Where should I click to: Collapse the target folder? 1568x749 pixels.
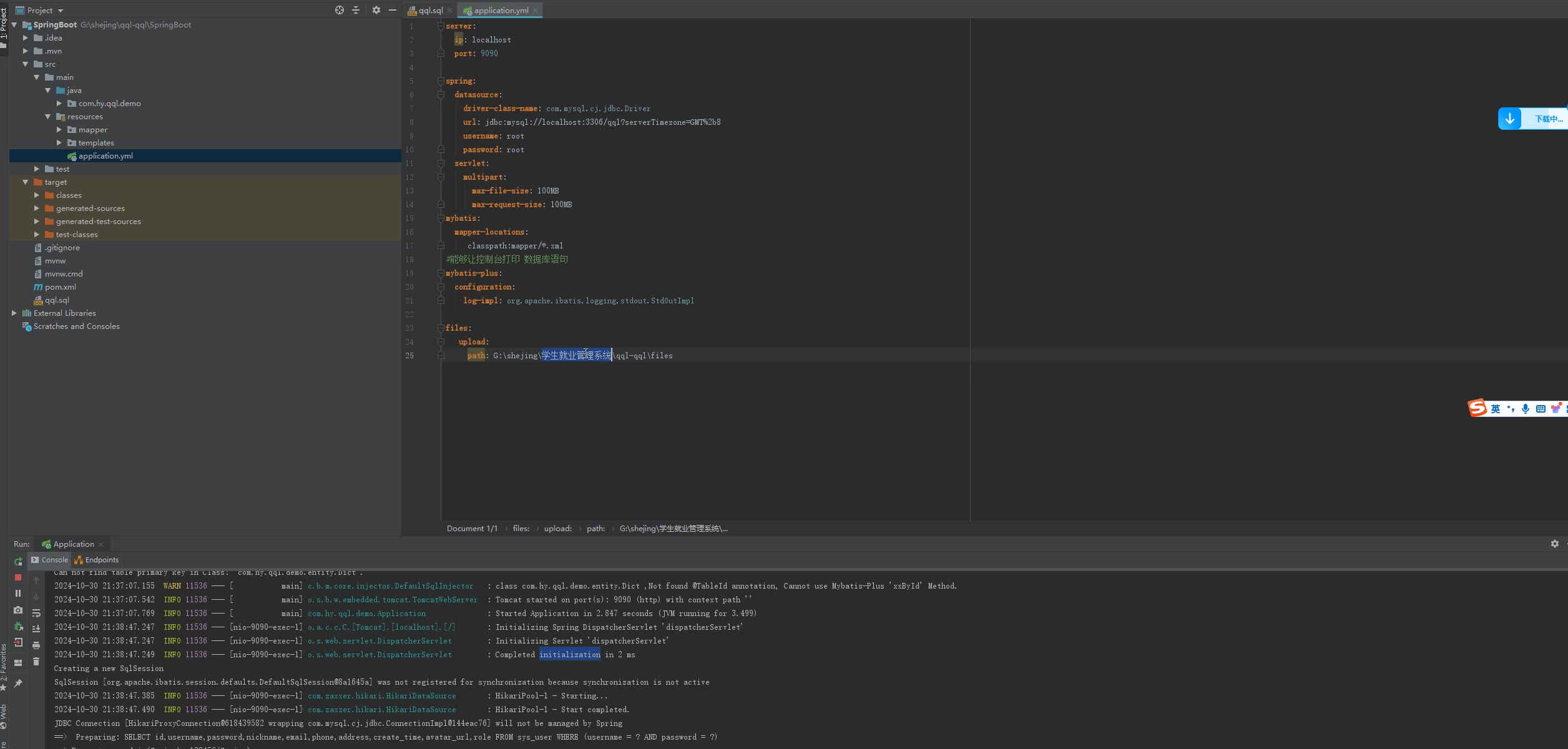click(26, 182)
